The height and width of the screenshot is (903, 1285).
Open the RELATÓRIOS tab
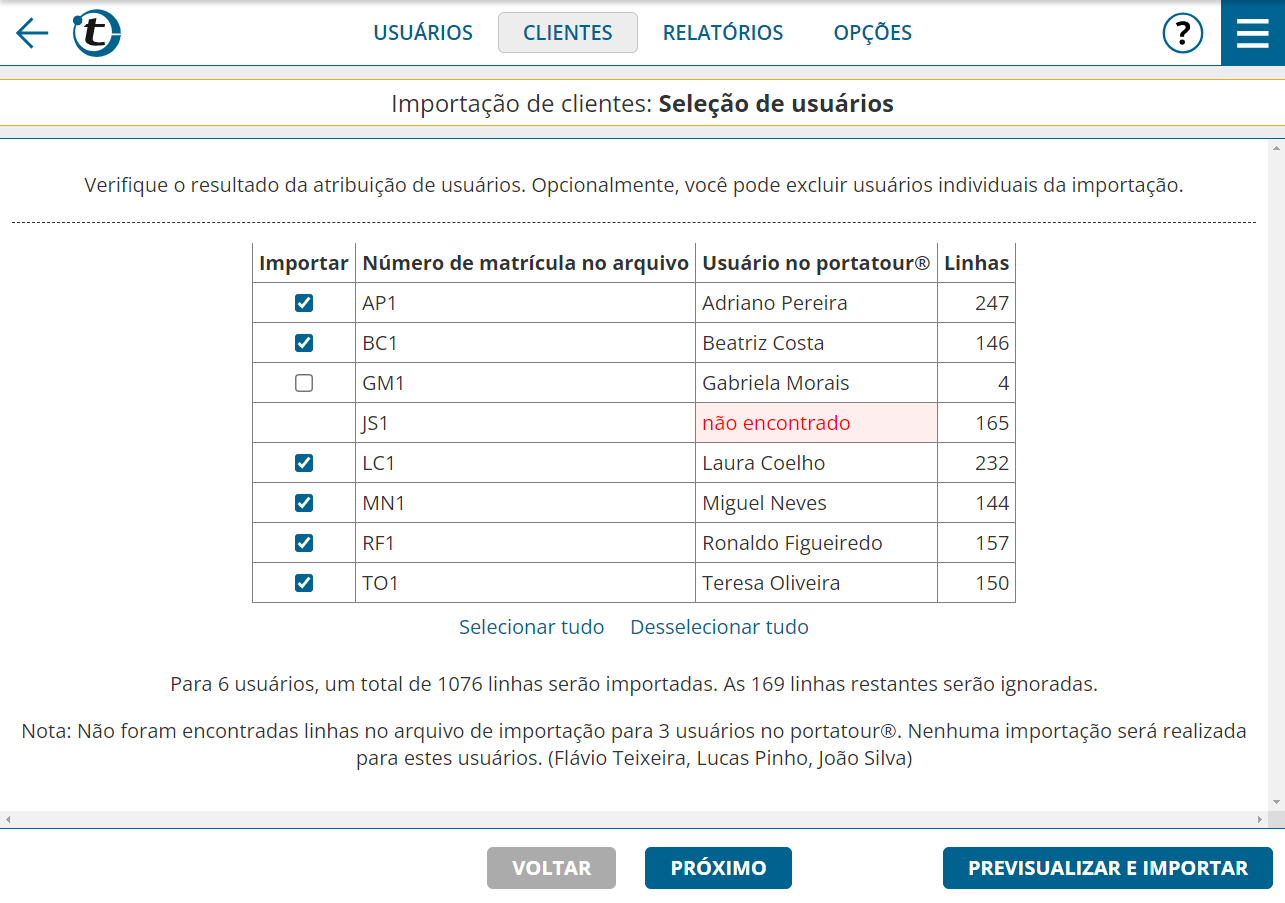(723, 33)
